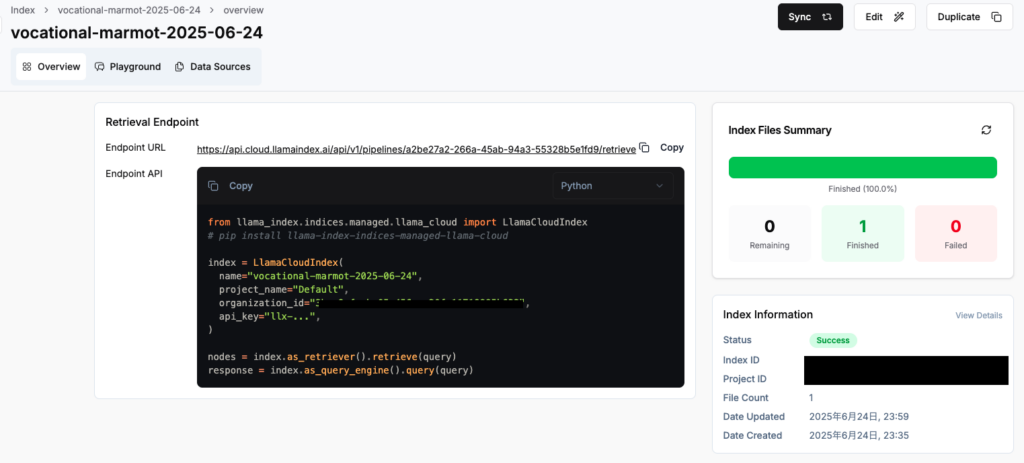
Task: Click vocational-marmot-2025-06-24 breadcrumb link
Action: click(x=129, y=10)
